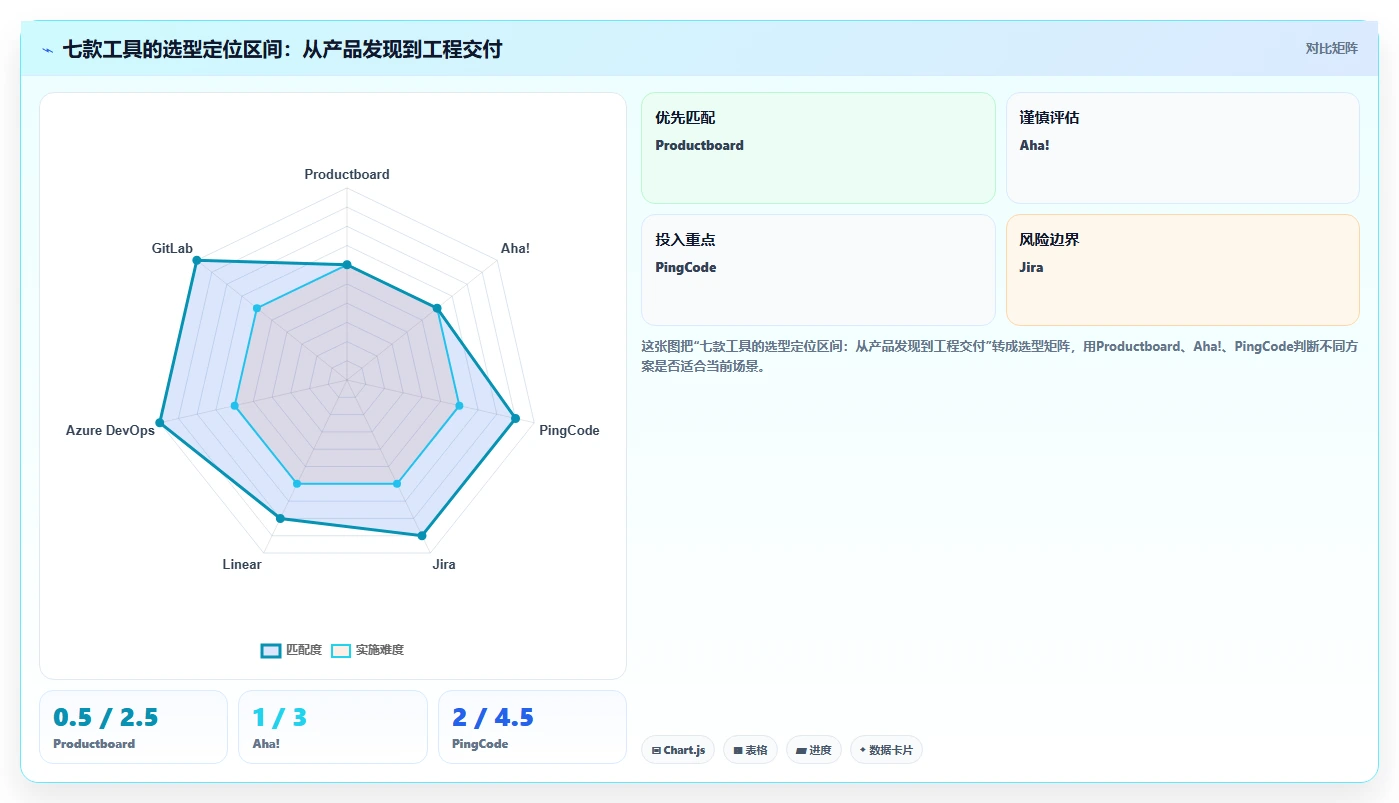
Task: Click the GitLab radar axis label
Action: (172, 248)
